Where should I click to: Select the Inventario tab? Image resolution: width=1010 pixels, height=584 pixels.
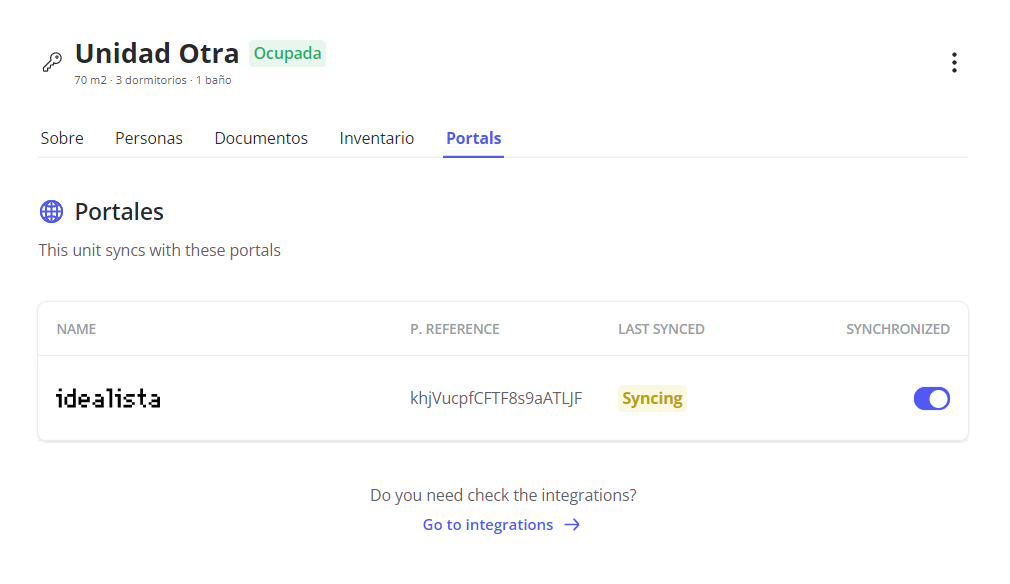click(x=377, y=138)
